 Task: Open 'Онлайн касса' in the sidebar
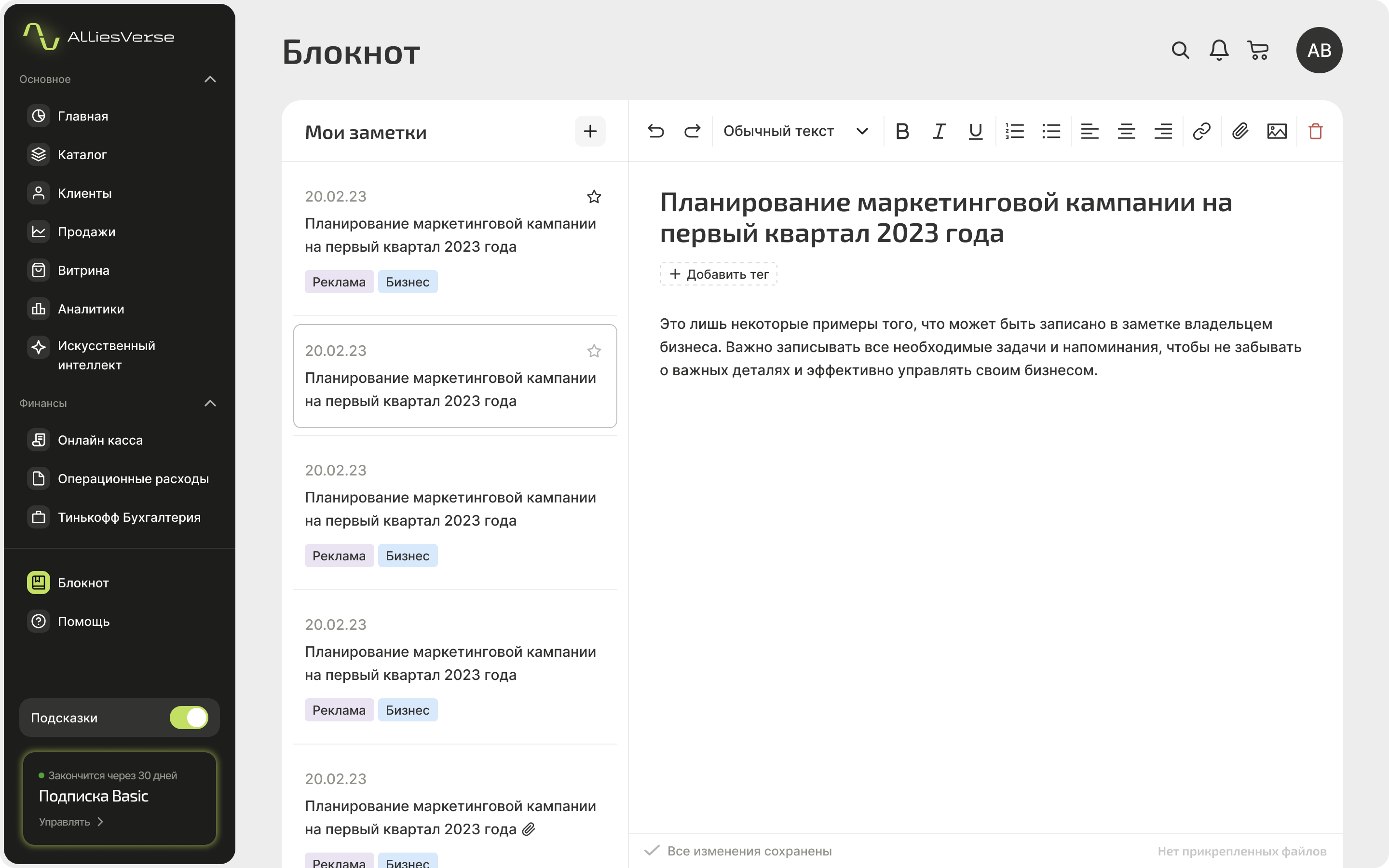(x=120, y=440)
